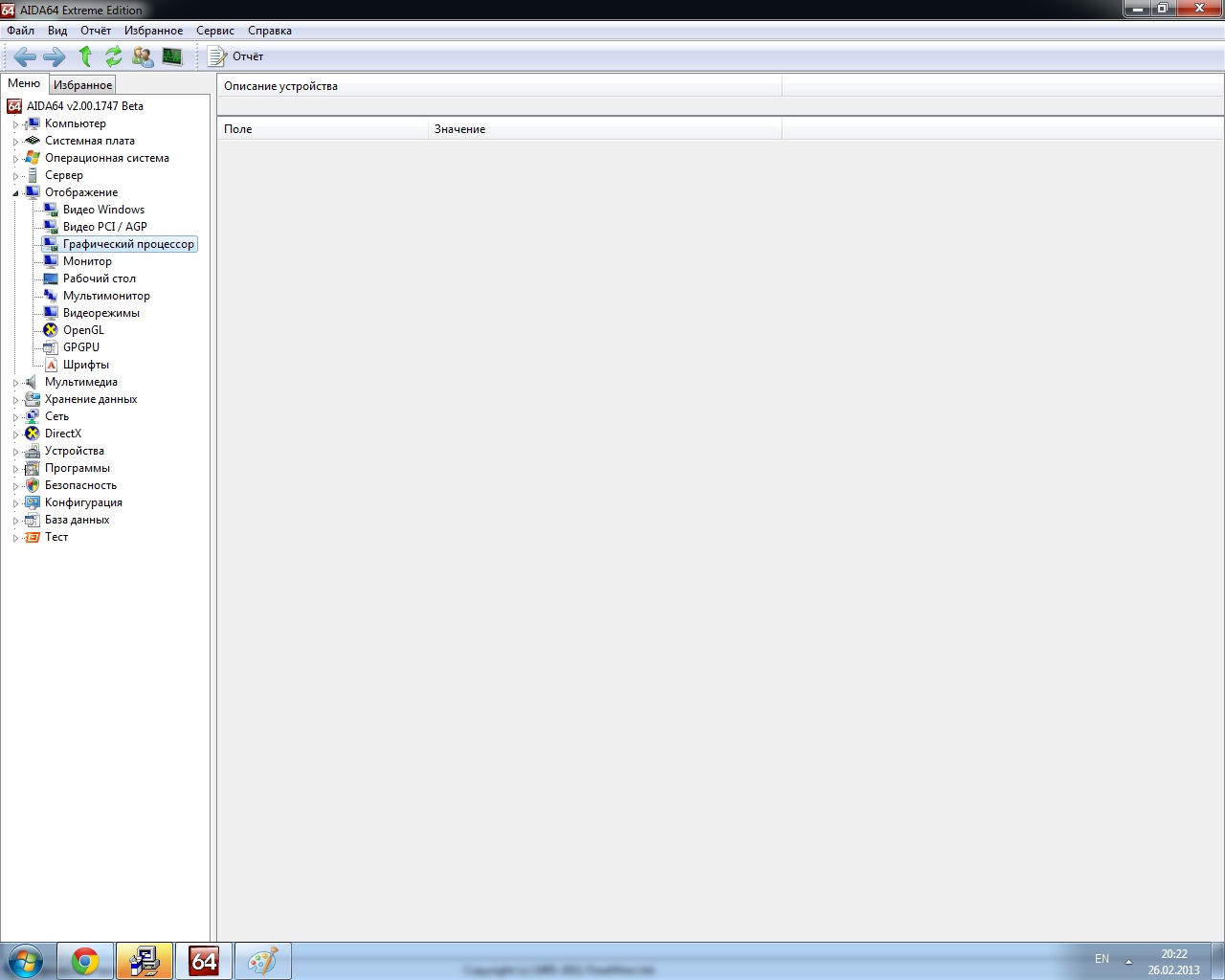
Task: Open the green monitor diagnostics toolbar icon
Action: (x=172, y=56)
